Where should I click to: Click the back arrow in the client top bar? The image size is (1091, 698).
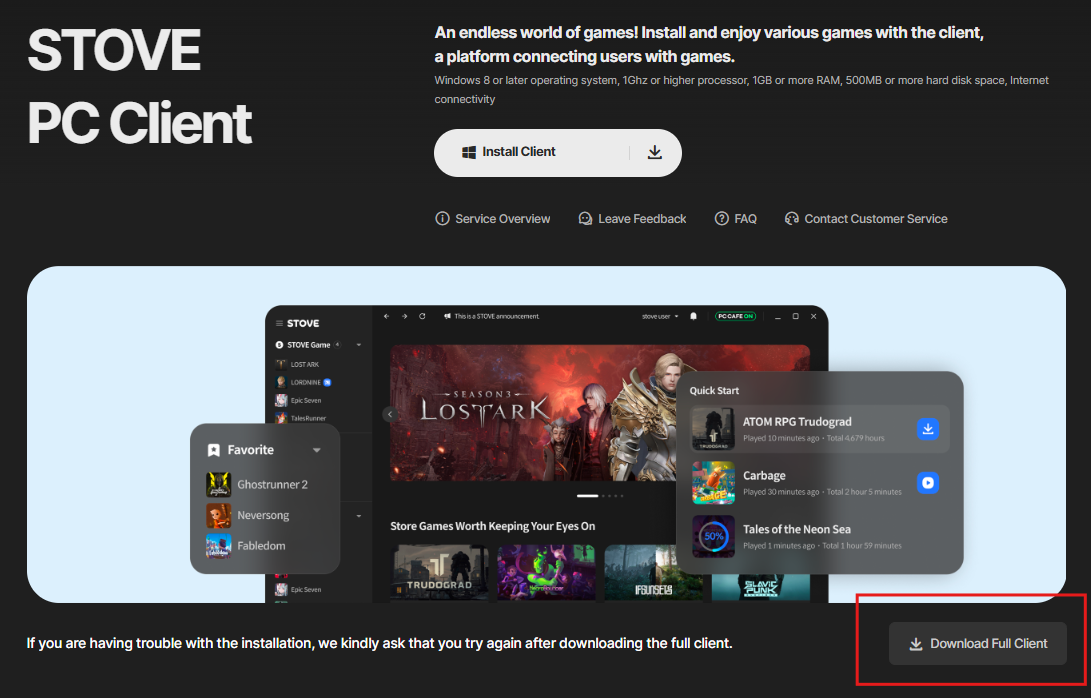pos(386,316)
